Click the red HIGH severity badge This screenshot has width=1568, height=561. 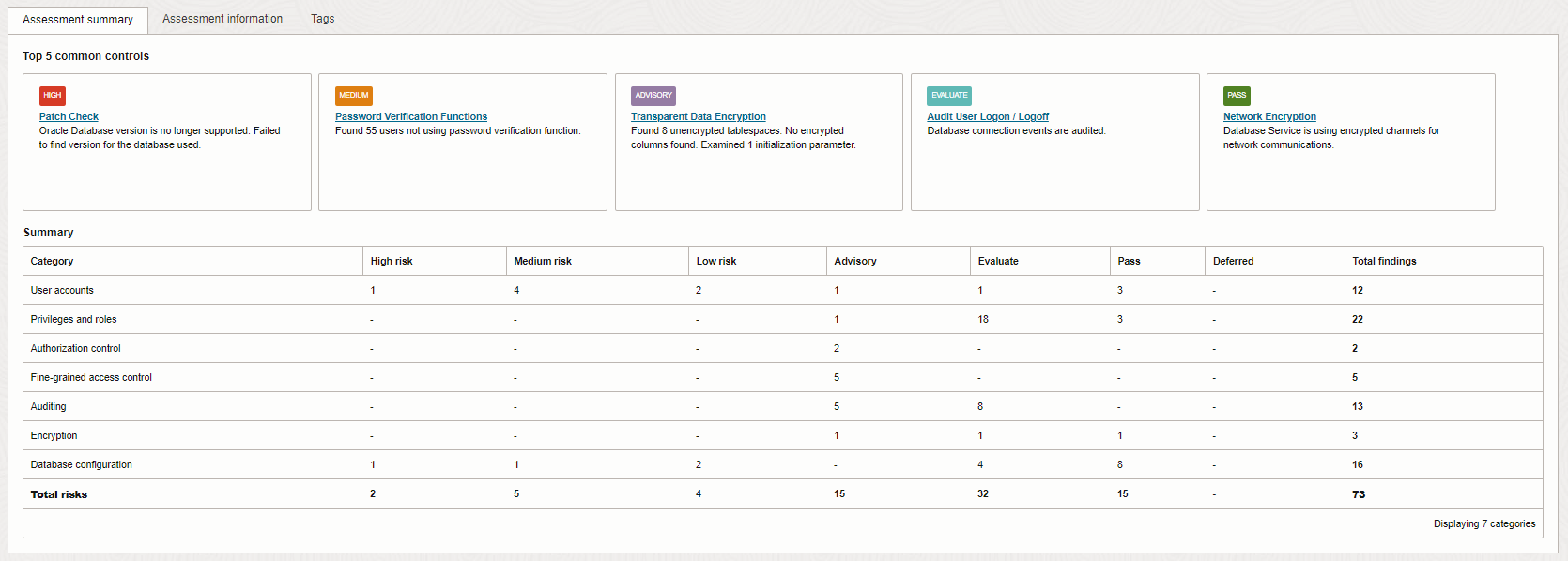click(x=53, y=96)
